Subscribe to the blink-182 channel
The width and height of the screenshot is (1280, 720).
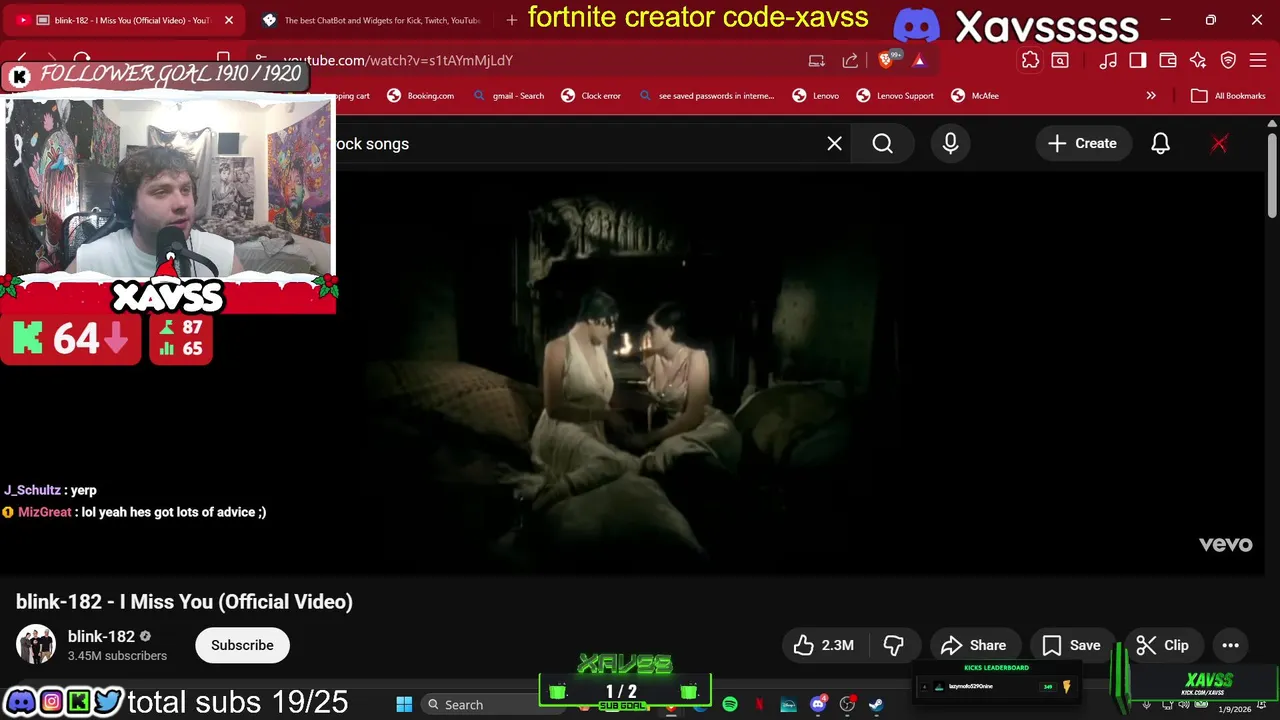click(x=242, y=645)
